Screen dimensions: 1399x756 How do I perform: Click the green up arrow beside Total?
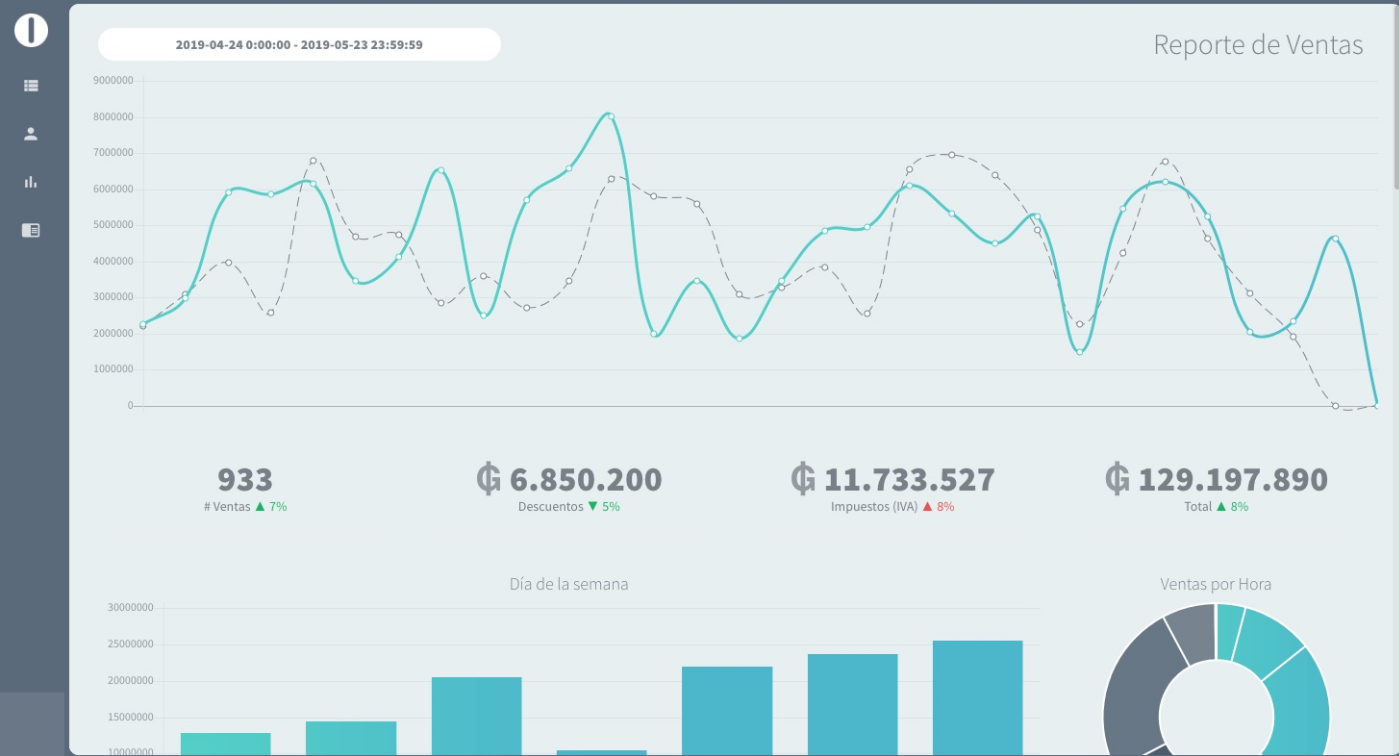(x=1221, y=507)
